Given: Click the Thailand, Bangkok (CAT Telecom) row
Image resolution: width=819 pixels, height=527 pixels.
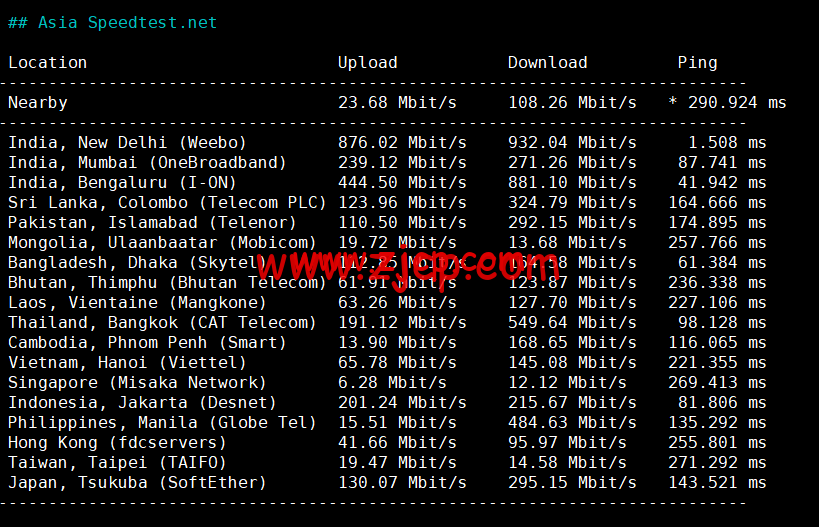Looking at the screenshot, I should (387, 322).
